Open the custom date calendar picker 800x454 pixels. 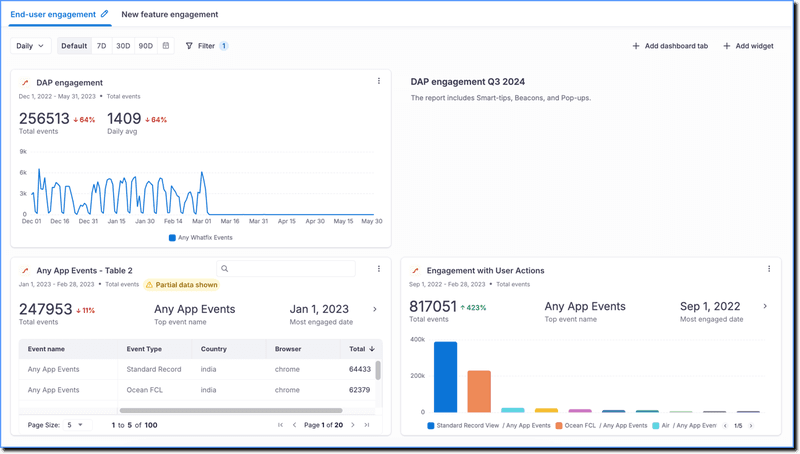tap(166, 46)
